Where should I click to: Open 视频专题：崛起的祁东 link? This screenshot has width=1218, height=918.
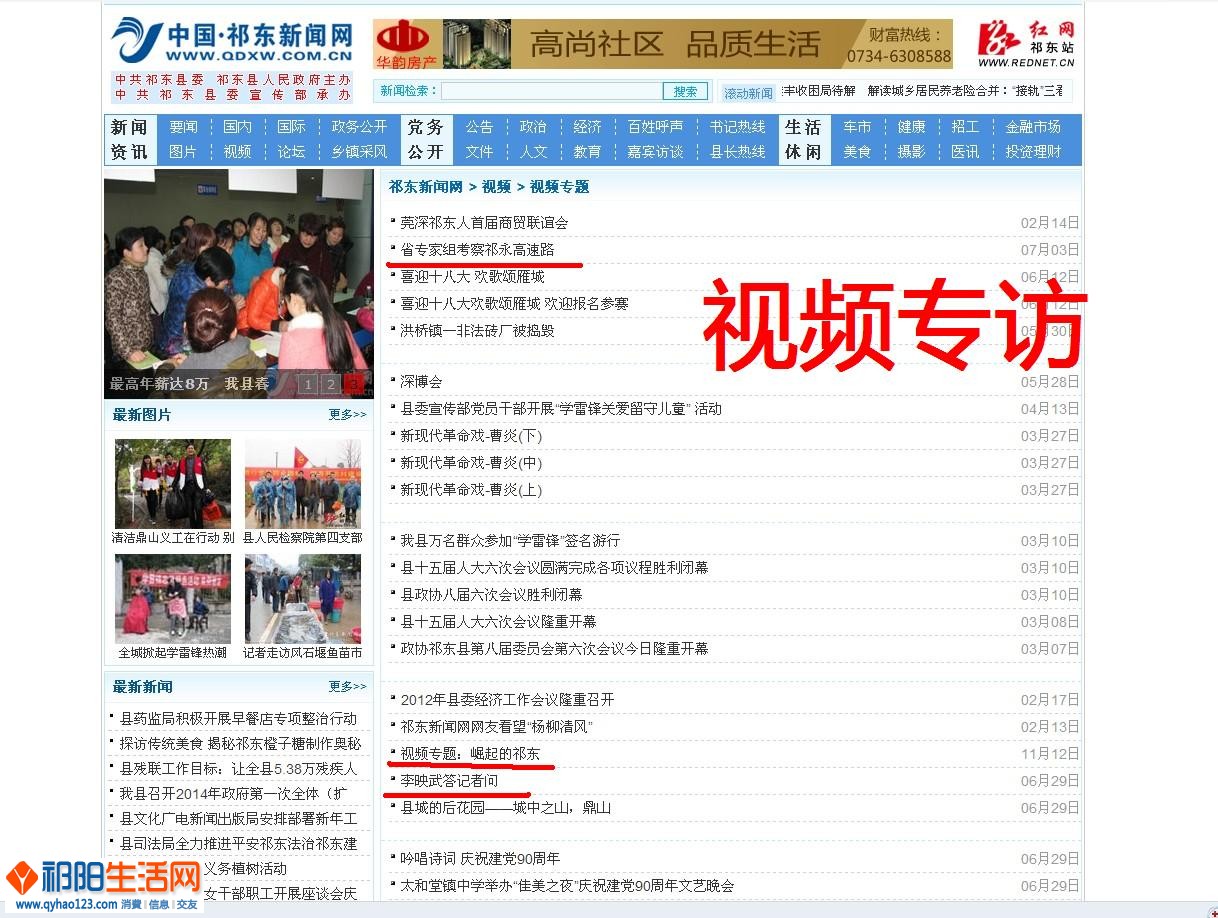pyautogui.click(x=470, y=754)
